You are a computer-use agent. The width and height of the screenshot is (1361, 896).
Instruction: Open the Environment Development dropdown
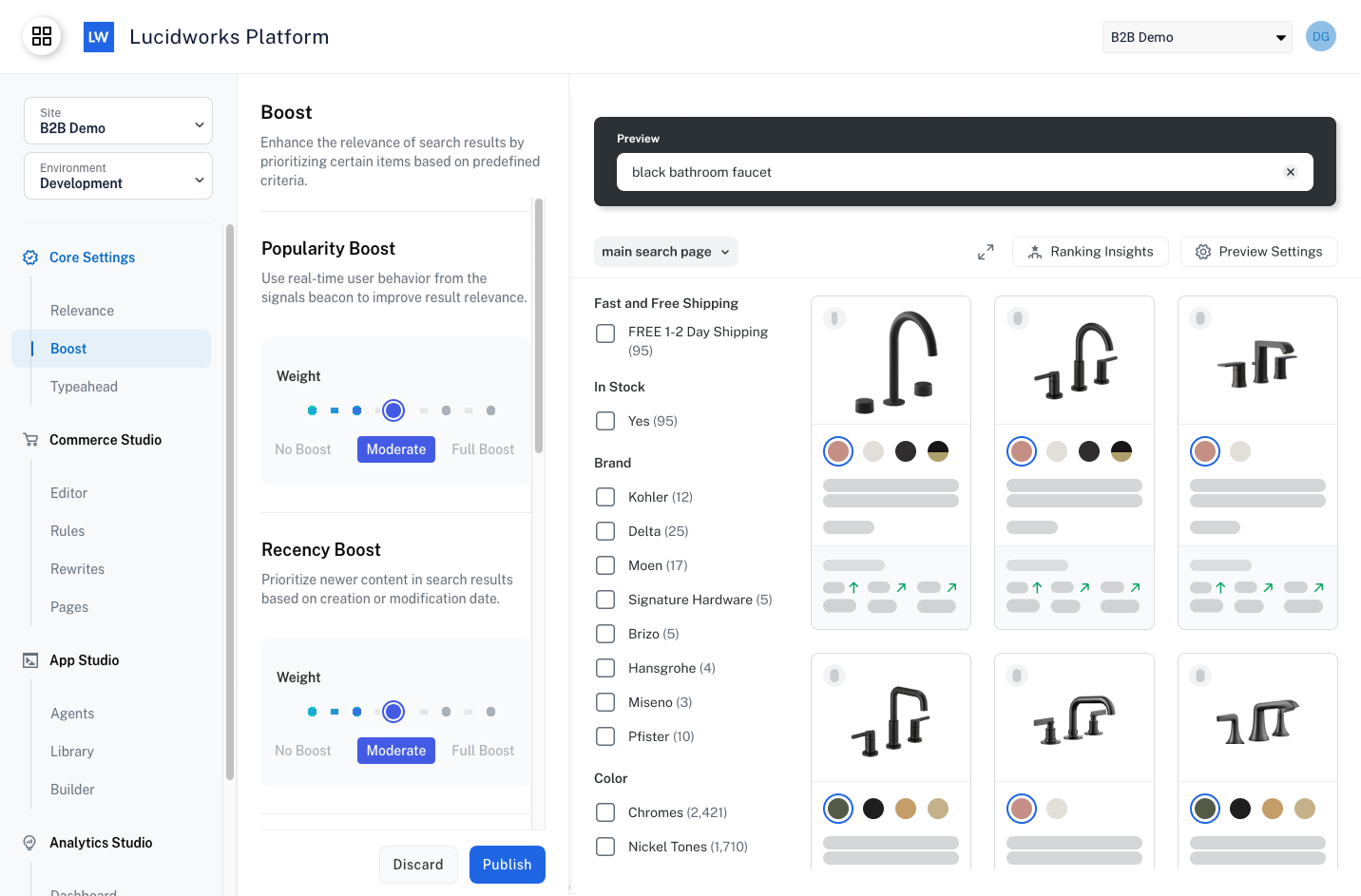pos(118,176)
